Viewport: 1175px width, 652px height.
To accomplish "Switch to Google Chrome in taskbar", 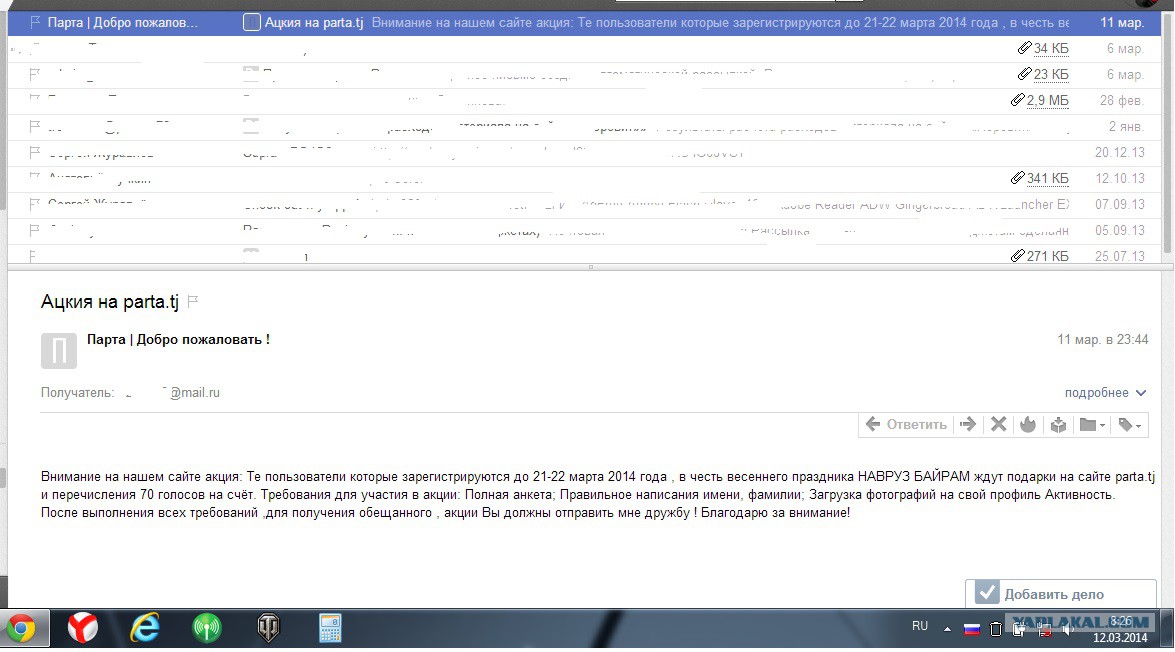I will (x=22, y=628).
